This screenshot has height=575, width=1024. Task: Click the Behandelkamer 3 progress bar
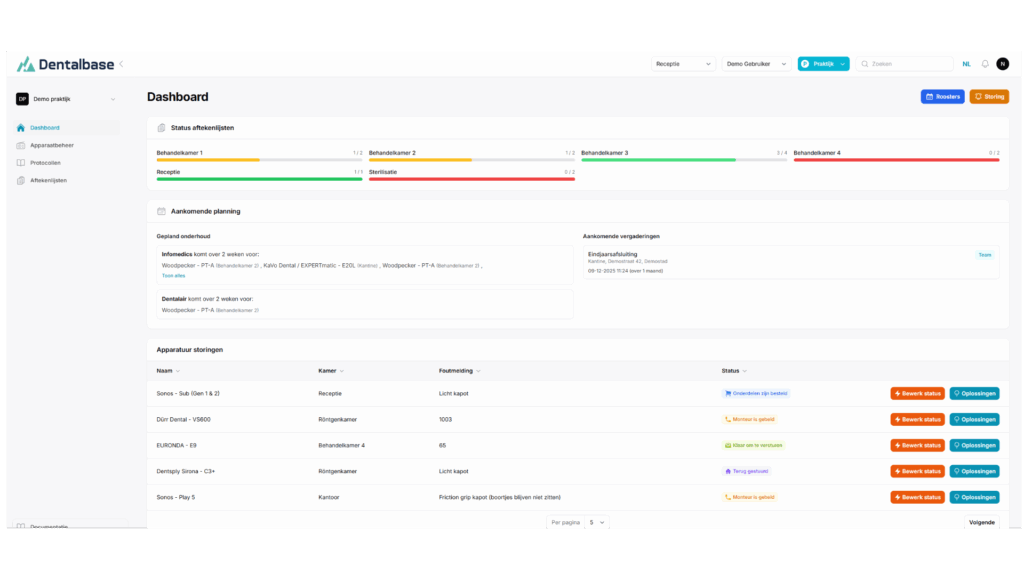(x=684, y=159)
